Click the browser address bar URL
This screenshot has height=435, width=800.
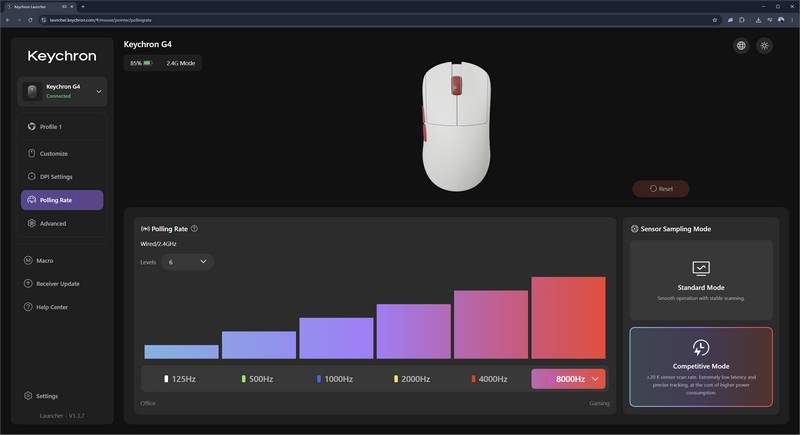pos(101,20)
